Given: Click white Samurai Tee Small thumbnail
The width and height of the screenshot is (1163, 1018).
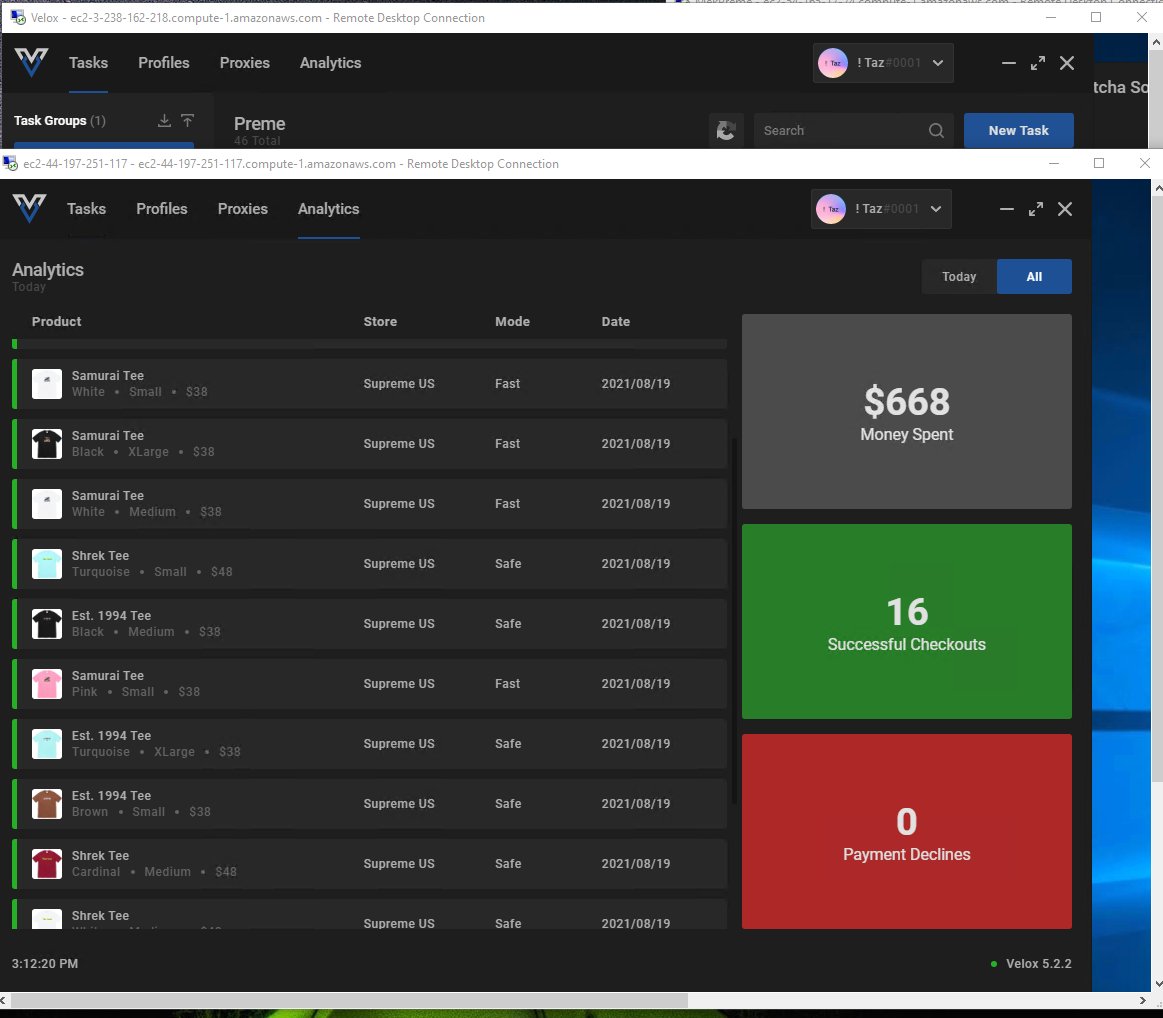Looking at the screenshot, I should (x=47, y=384).
